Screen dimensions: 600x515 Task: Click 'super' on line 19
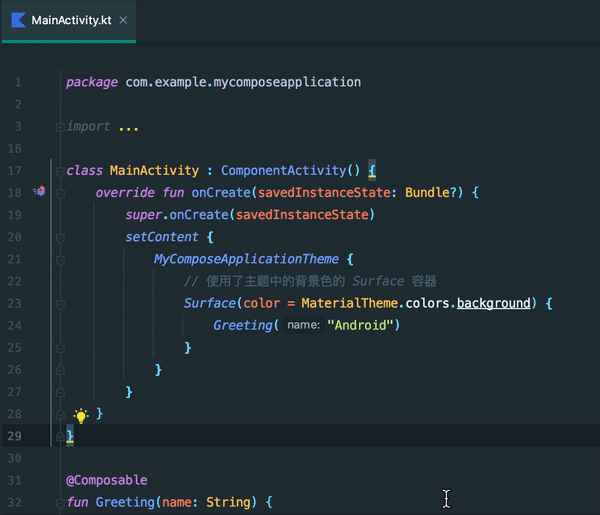pos(144,215)
